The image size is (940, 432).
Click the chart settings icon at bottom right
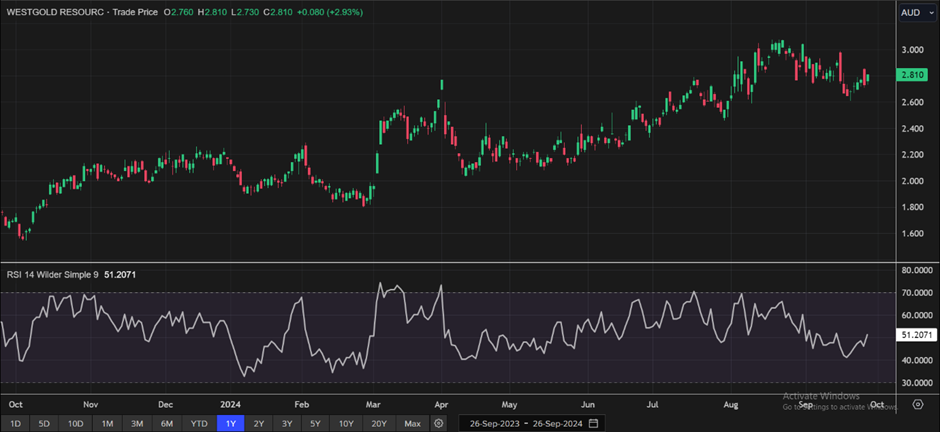pyautogui.click(x=917, y=404)
